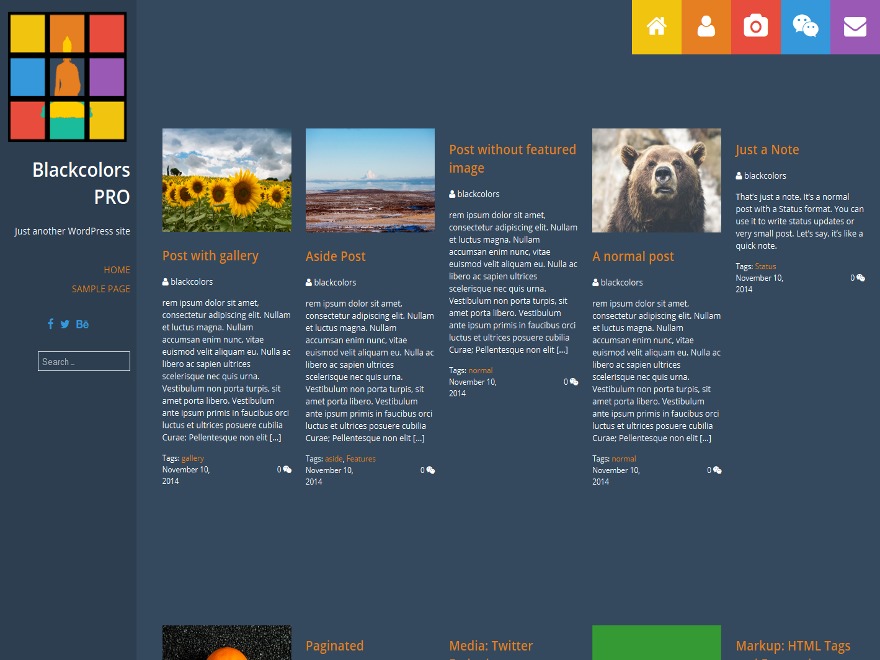880x660 pixels.
Task: Open the Behance icon in the sidebar
Action: (82, 323)
